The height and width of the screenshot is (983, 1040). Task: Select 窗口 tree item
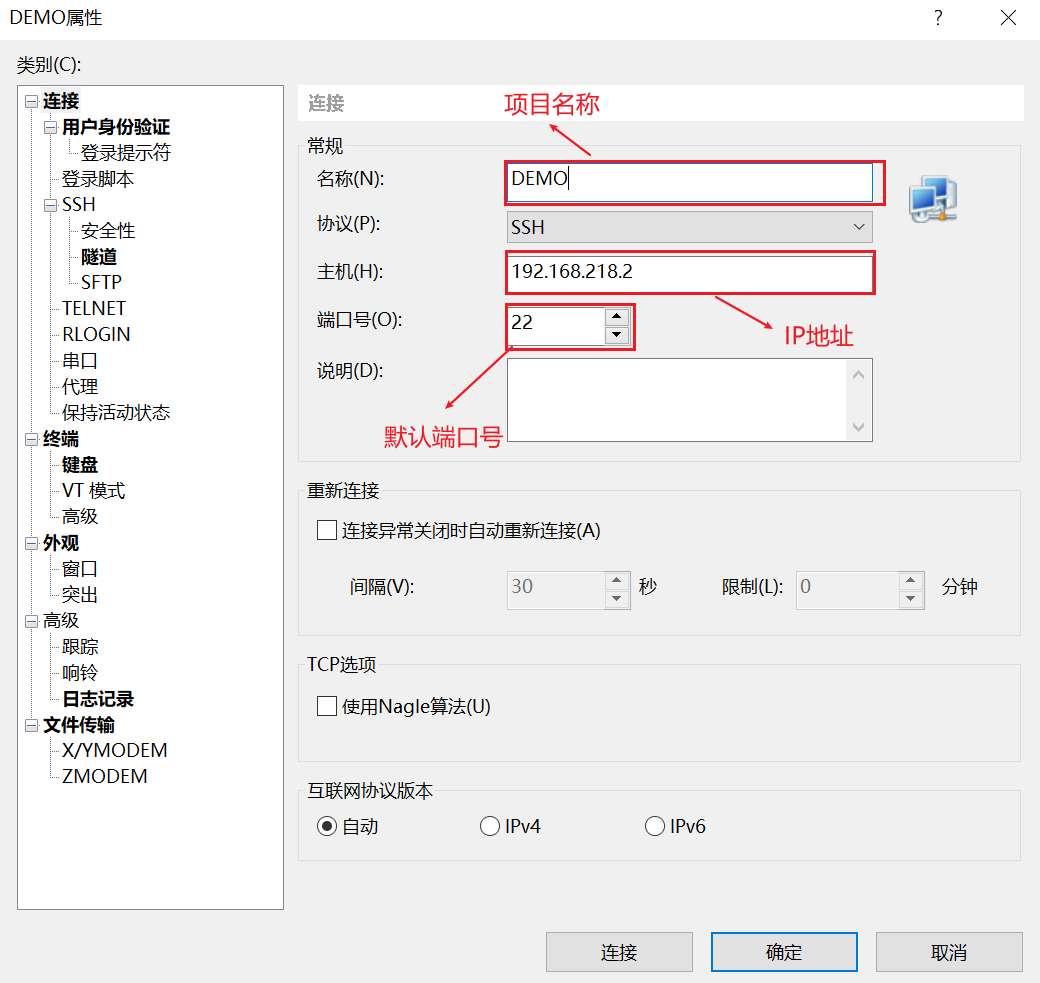80,569
